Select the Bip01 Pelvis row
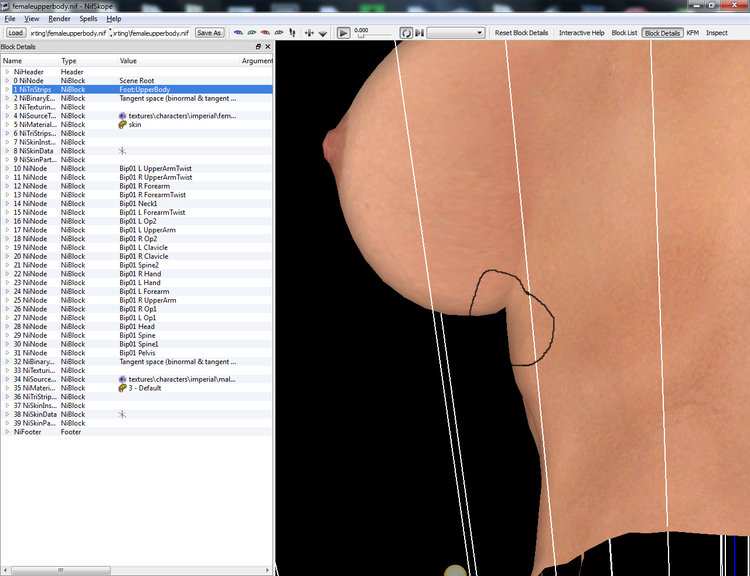 tap(137, 353)
